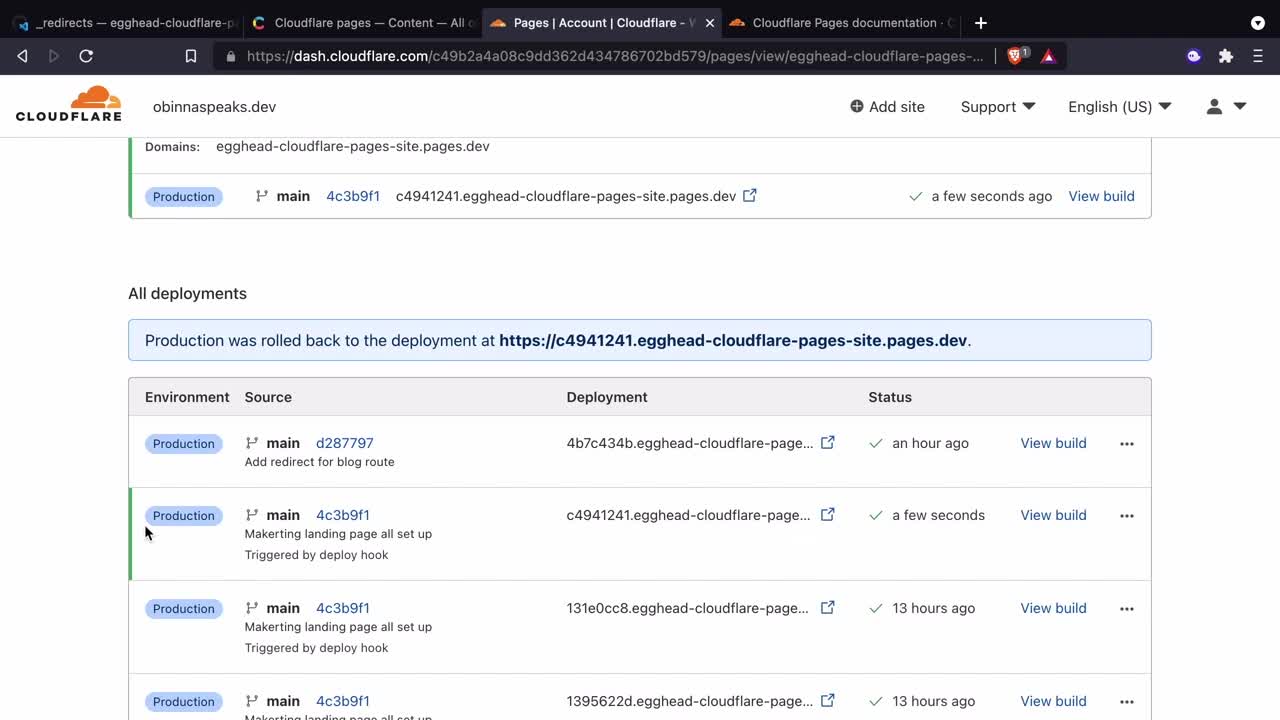Screen dimensions: 1280x720
Task: Click the d287797 commit hash link
Action: [344, 443]
